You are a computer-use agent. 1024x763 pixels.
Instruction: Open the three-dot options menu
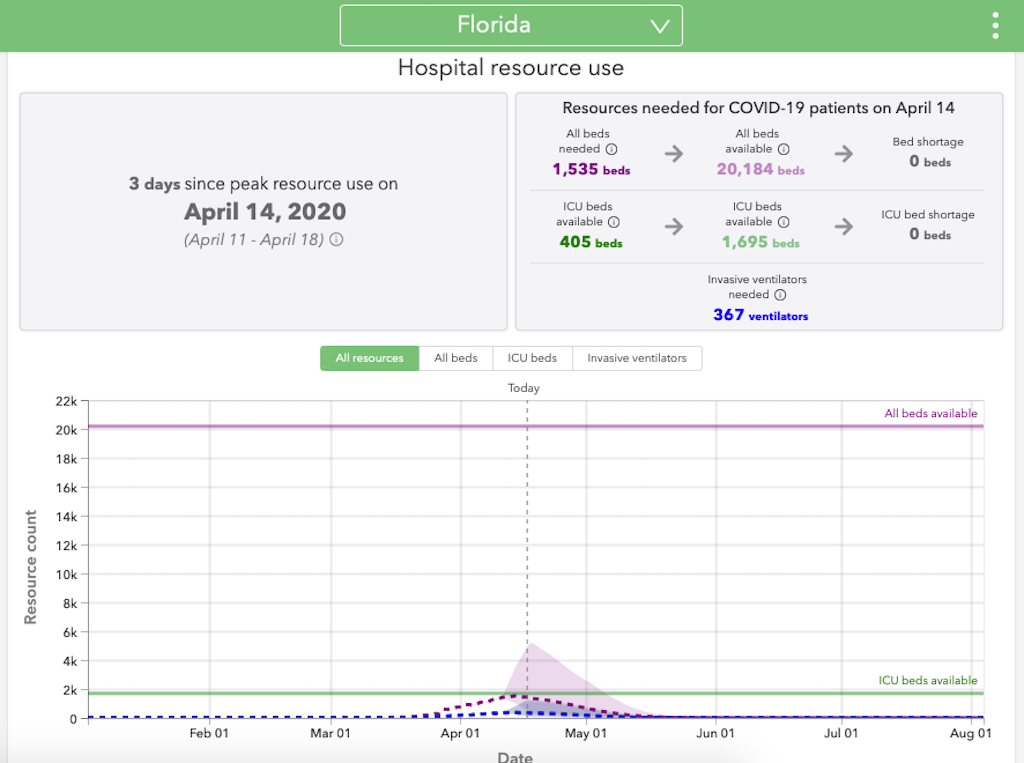click(x=995, y=25)
